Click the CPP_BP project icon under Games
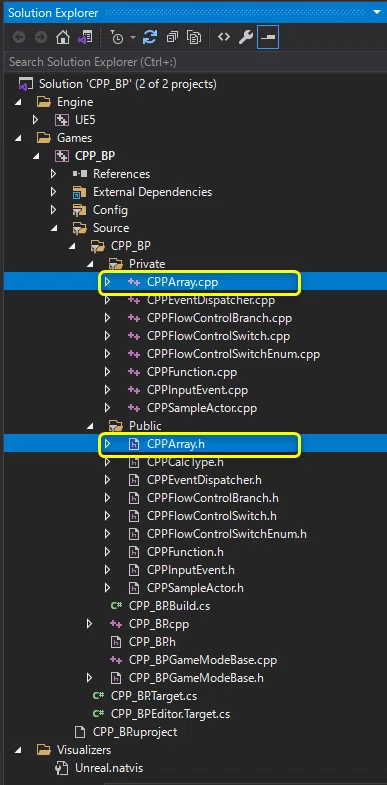Image resolution: width=387 pixels, height=785 pixels. (x=62, y=156)
